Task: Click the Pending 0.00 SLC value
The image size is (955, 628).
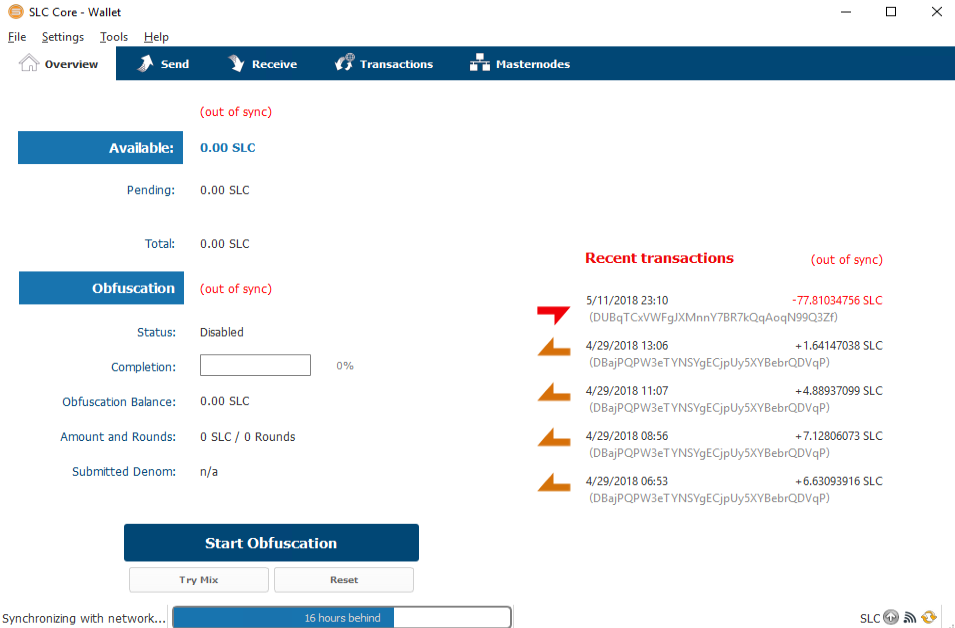Action: coord(225,190)
